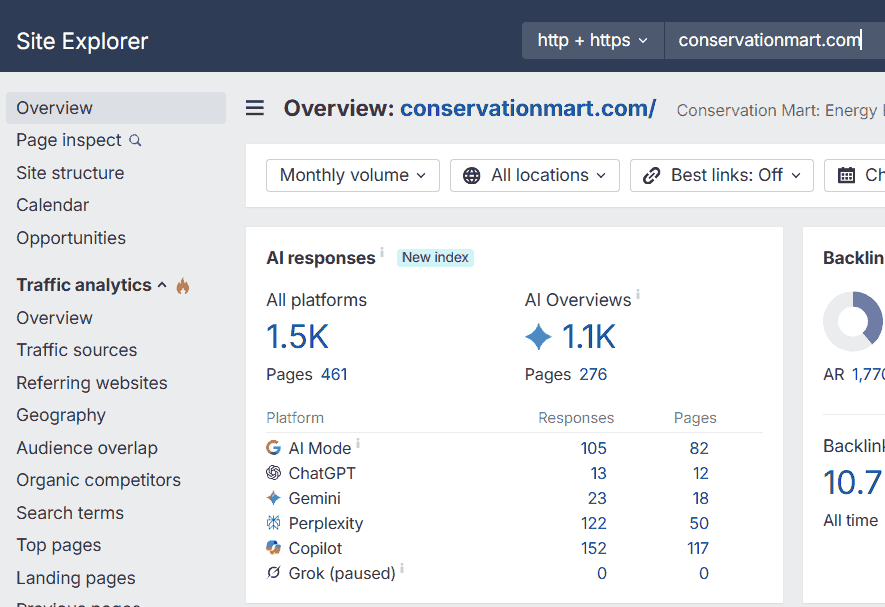Open Top pages in the sidebar
The width and height of the screenshot is (885, 607).
(59, 545)
